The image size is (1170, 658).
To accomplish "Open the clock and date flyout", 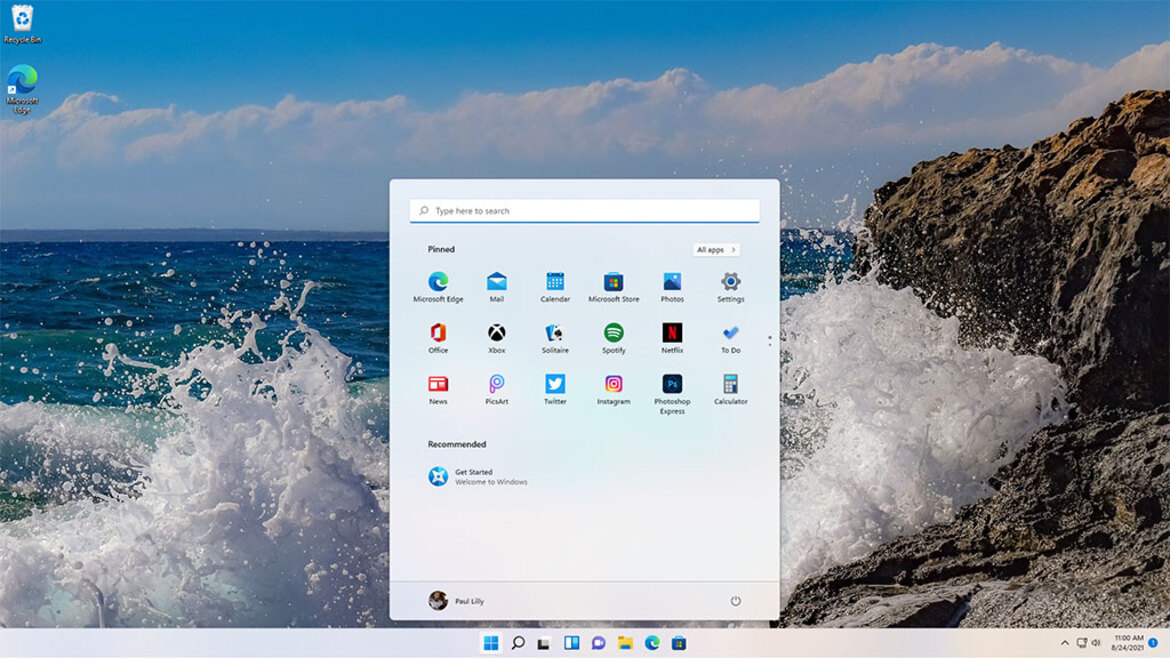I will [x=1127, y=643].
